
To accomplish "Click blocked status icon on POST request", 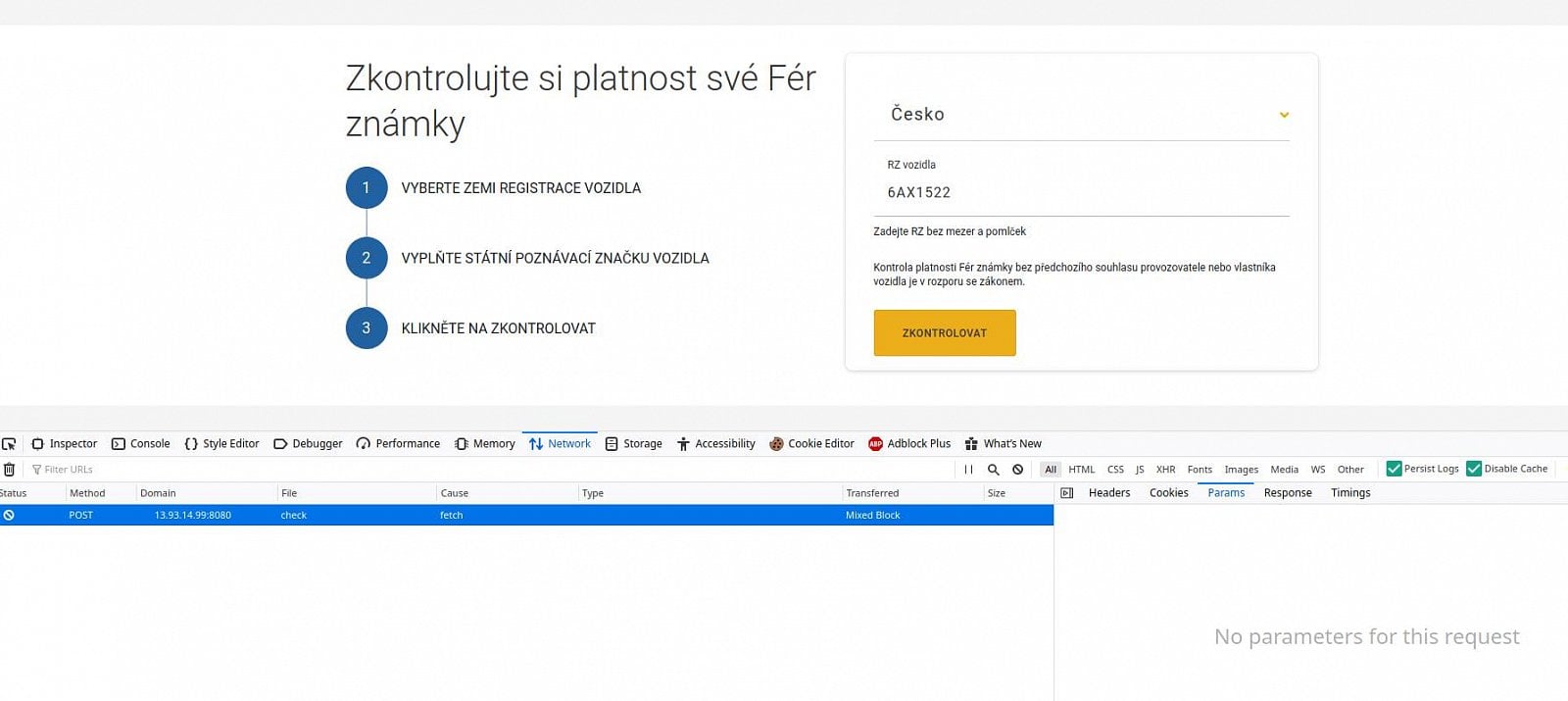I will (9, 515).
